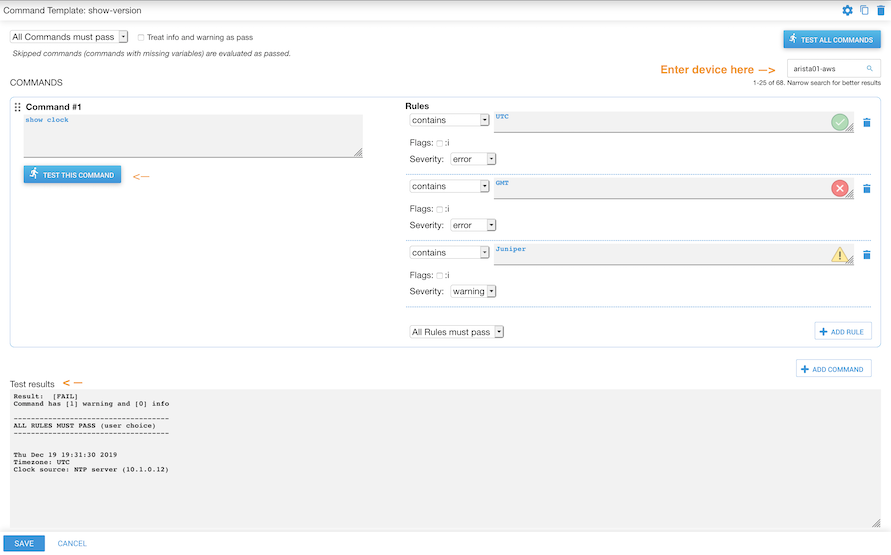Open the 'warning' severity dropdown

[x=473, y=291]
